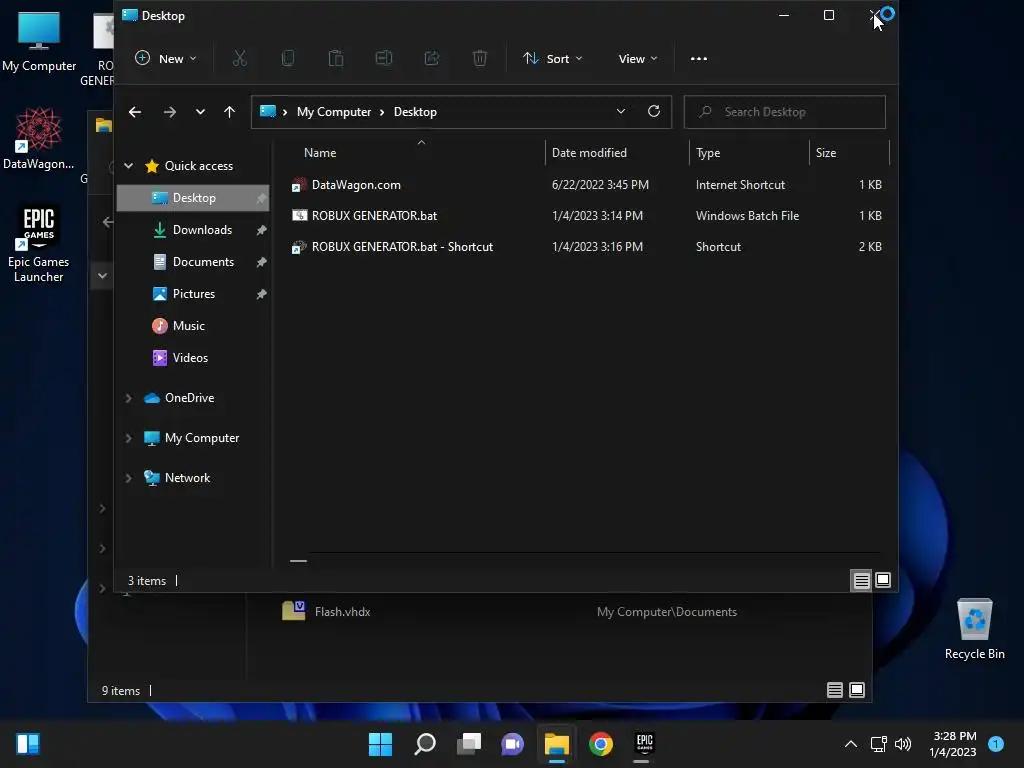Click the Search Desktop field
This screenshot has height=768, width=1024.
[785, 112]
